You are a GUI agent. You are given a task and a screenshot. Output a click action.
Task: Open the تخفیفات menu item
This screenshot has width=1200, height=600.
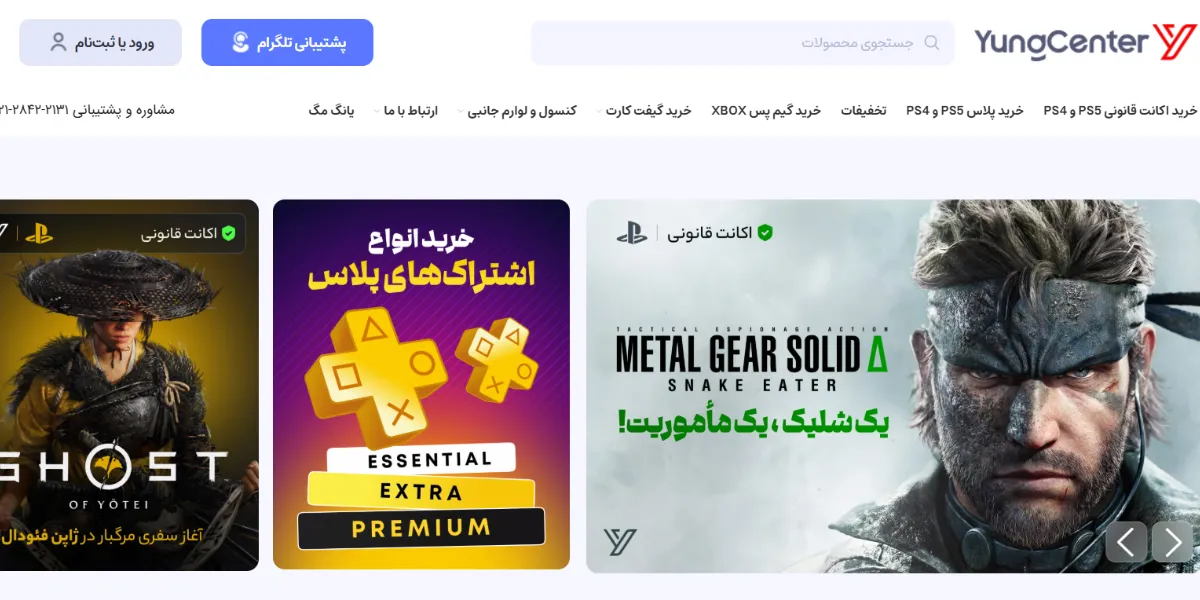coord(863,110)
